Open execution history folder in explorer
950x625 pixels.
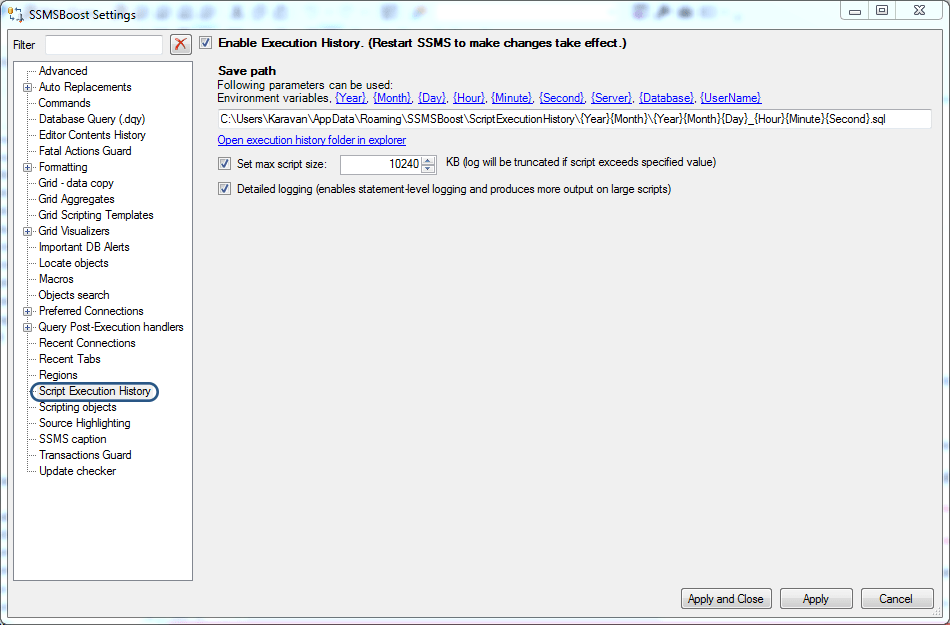(x=311, y=140)
